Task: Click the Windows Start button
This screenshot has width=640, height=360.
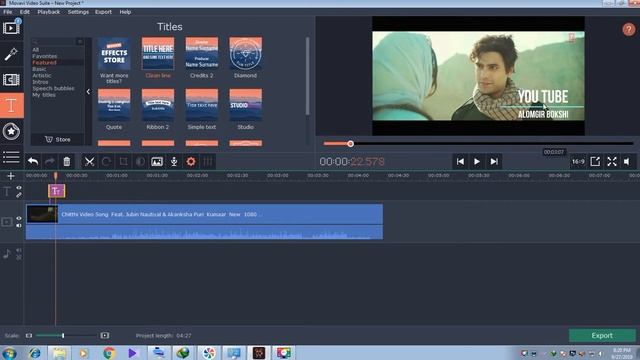Action: click(9, 353)
